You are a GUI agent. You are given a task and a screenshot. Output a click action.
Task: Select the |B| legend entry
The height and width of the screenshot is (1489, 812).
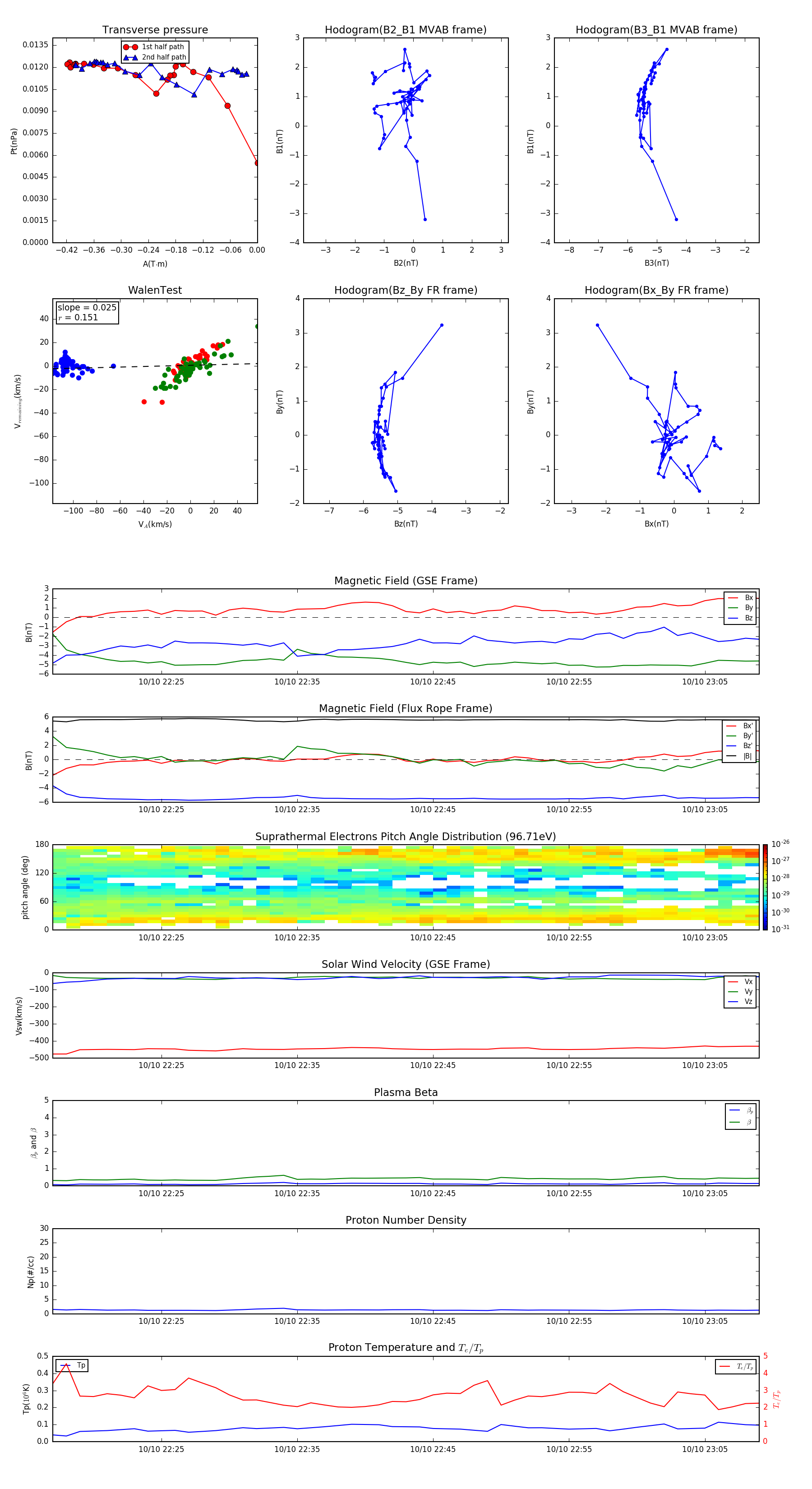click(x=739, y=756)
